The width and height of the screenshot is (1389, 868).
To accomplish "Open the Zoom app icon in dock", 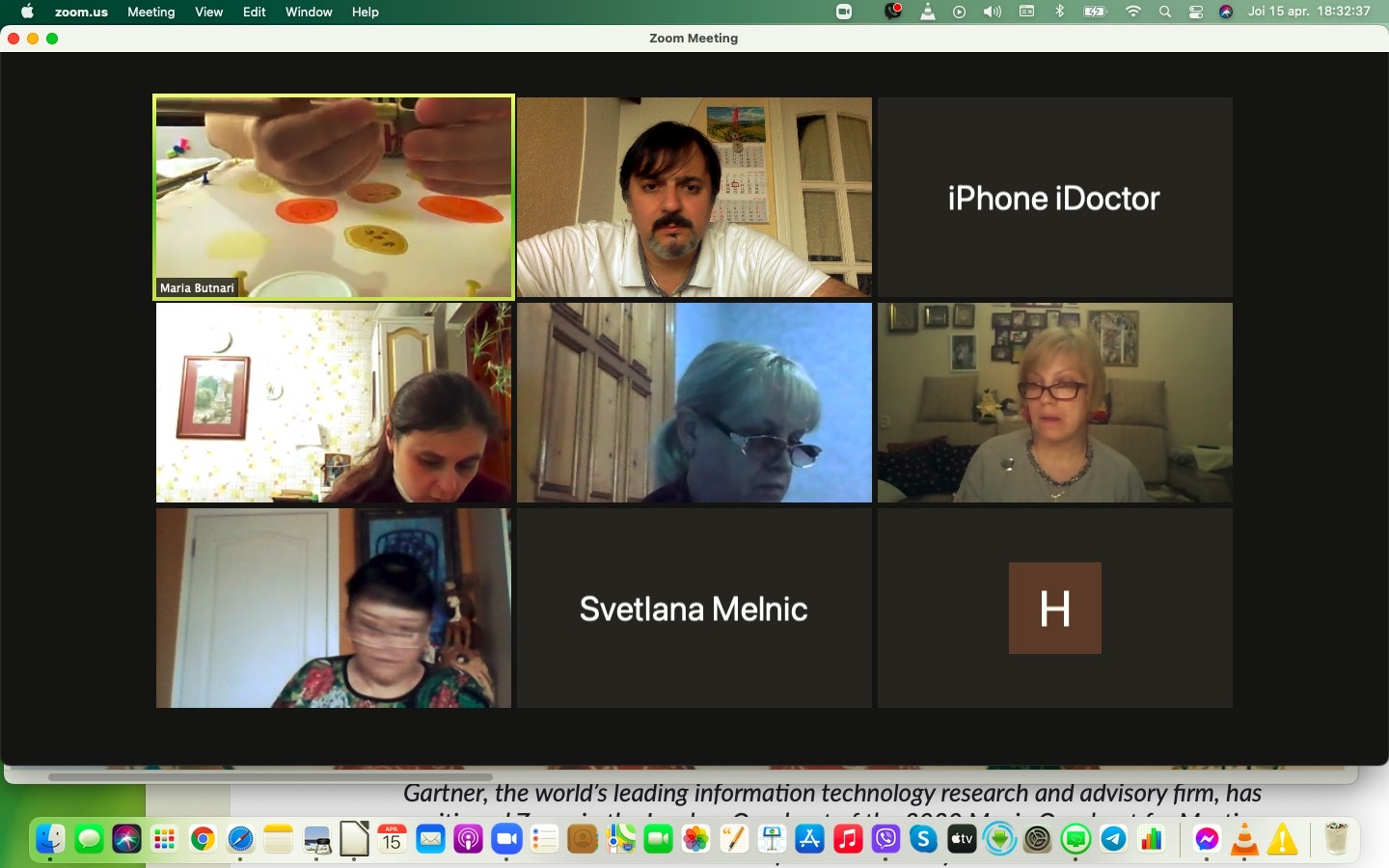I will tap(506, 840).
